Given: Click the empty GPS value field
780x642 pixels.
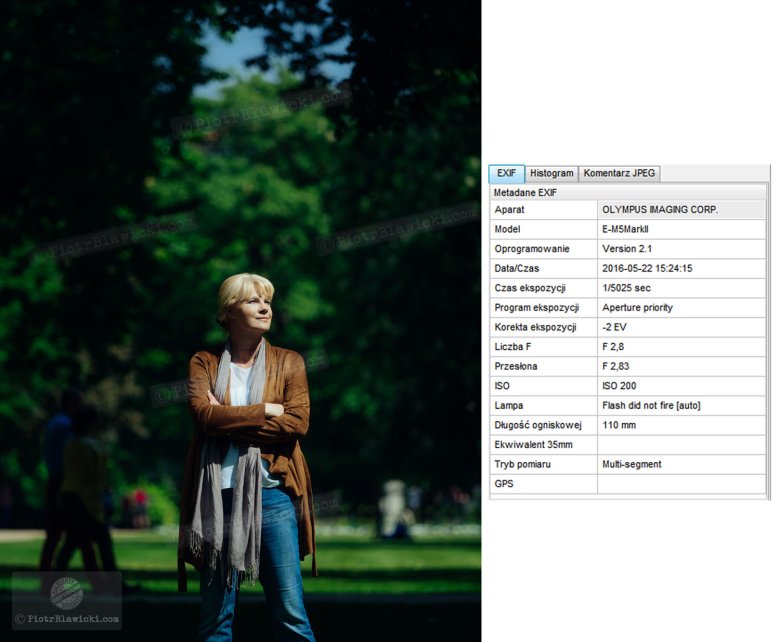Looking at the screenshot, I should 680,484.
